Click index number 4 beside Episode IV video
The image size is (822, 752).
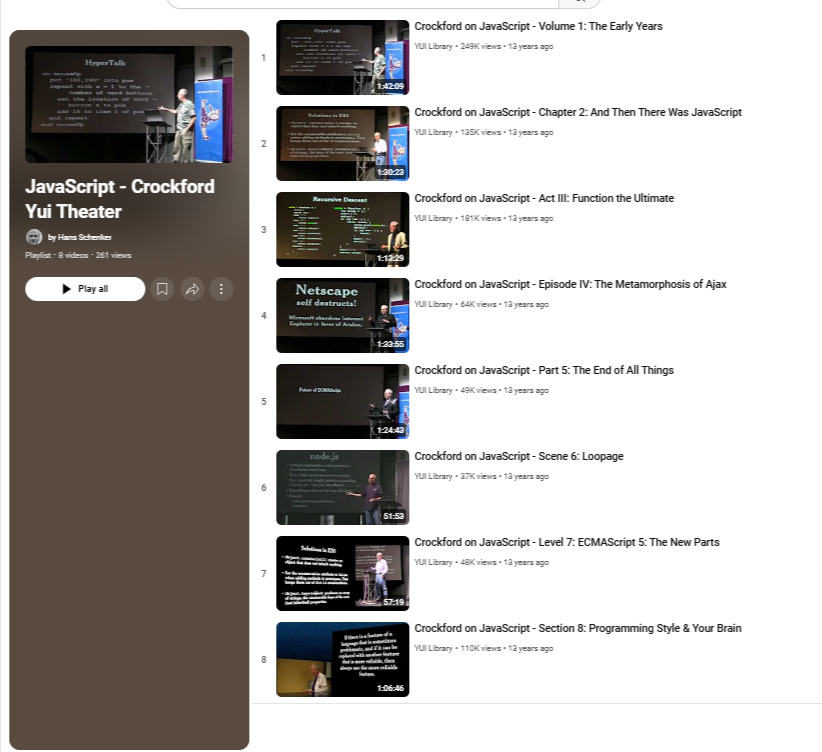(264, 316)
